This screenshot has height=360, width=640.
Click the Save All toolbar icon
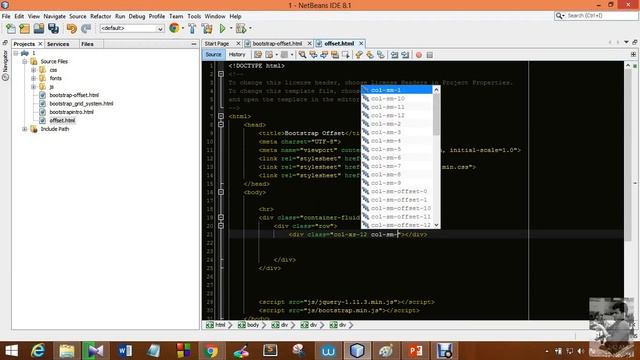(53, 28)
